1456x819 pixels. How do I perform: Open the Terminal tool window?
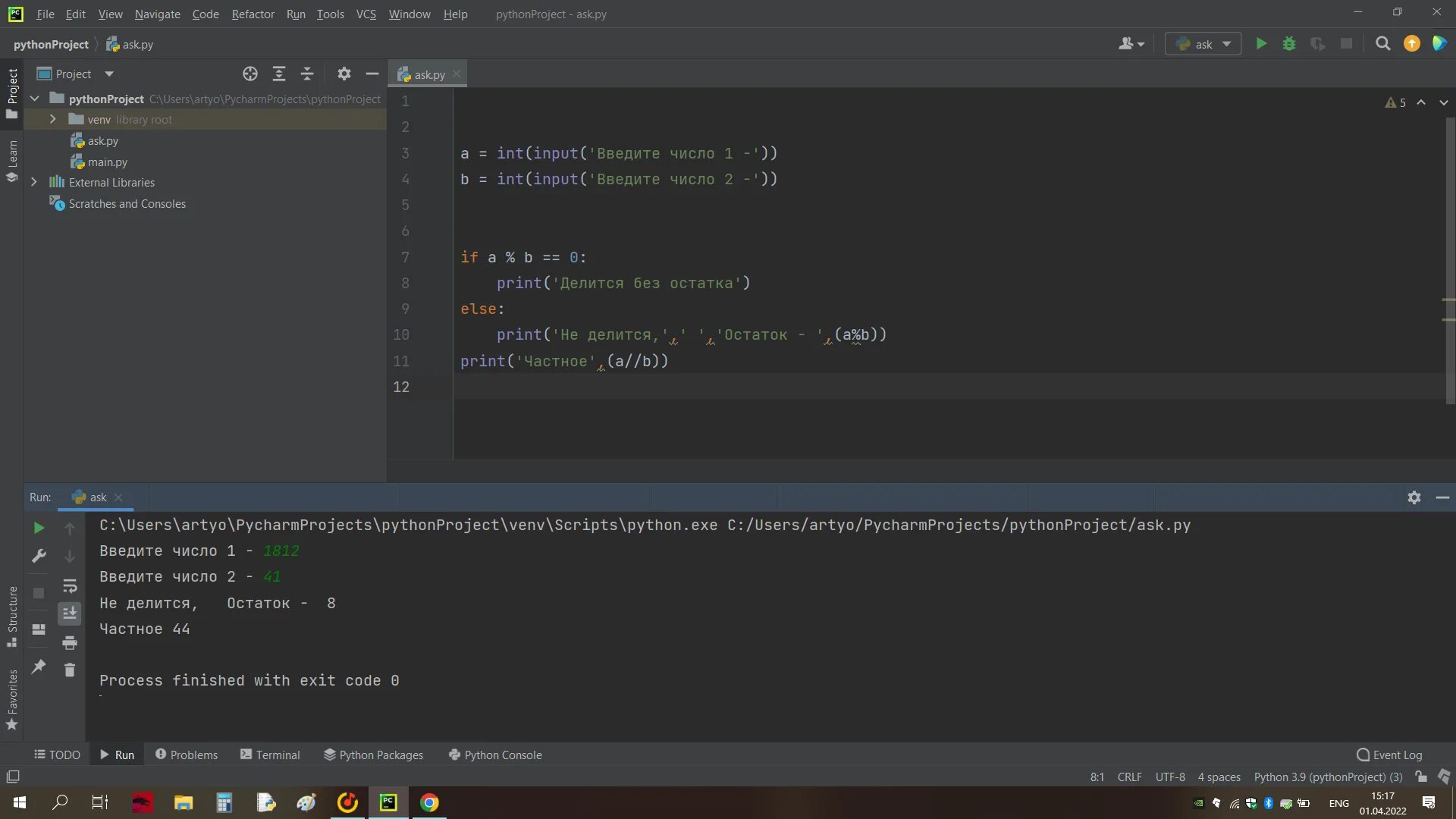(x=270, y=755)
